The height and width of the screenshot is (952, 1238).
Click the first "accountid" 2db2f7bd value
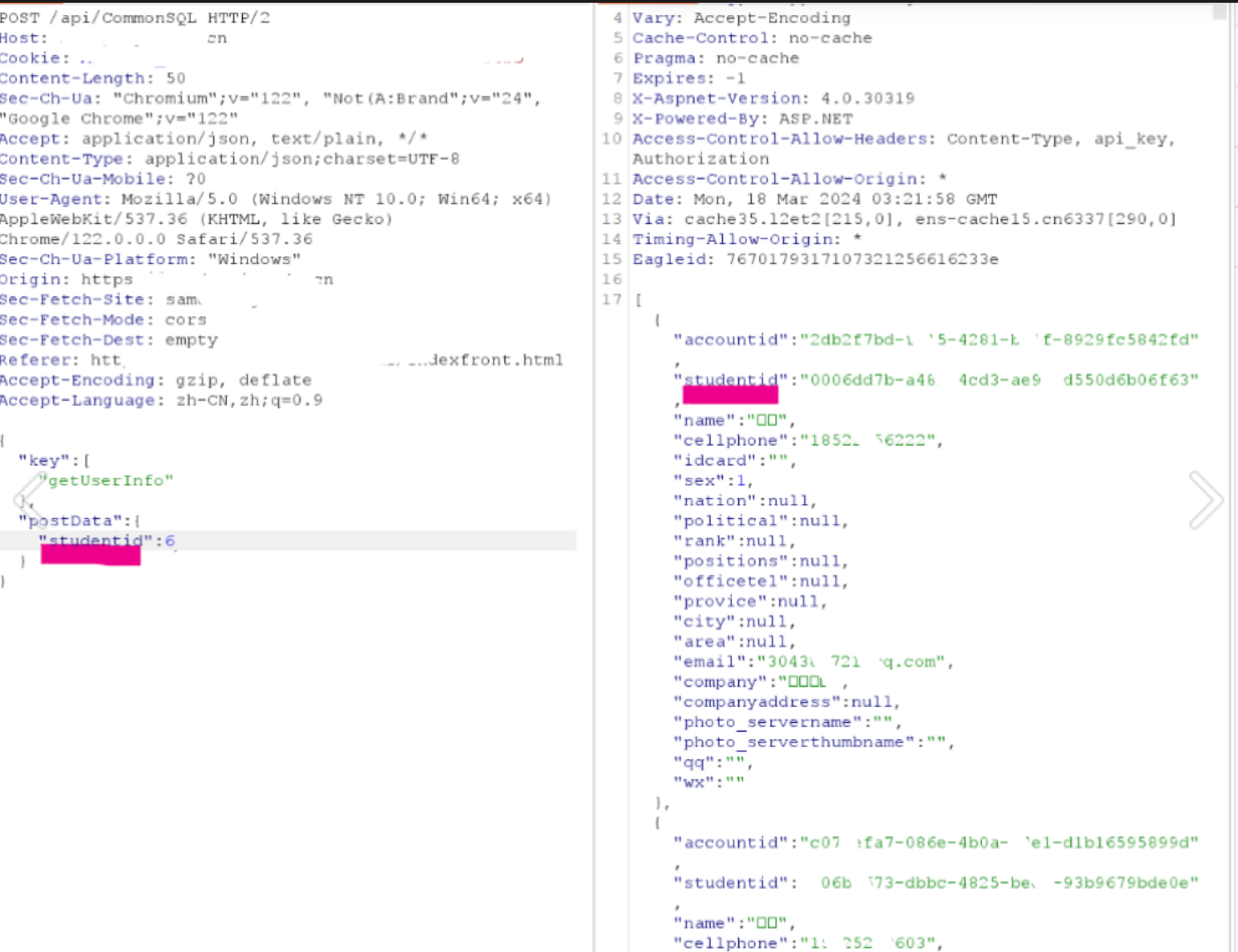click(x=999, y=340)
